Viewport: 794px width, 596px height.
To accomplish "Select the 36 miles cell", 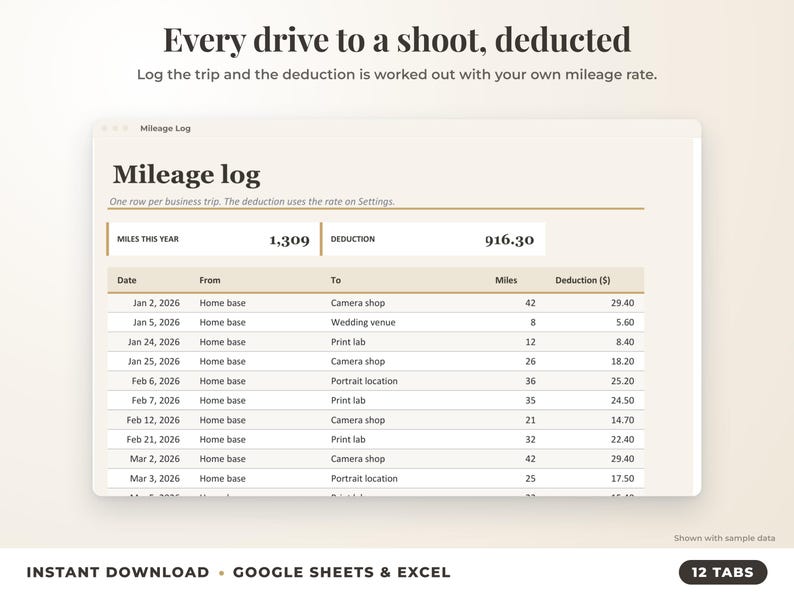I will [530, 381].
